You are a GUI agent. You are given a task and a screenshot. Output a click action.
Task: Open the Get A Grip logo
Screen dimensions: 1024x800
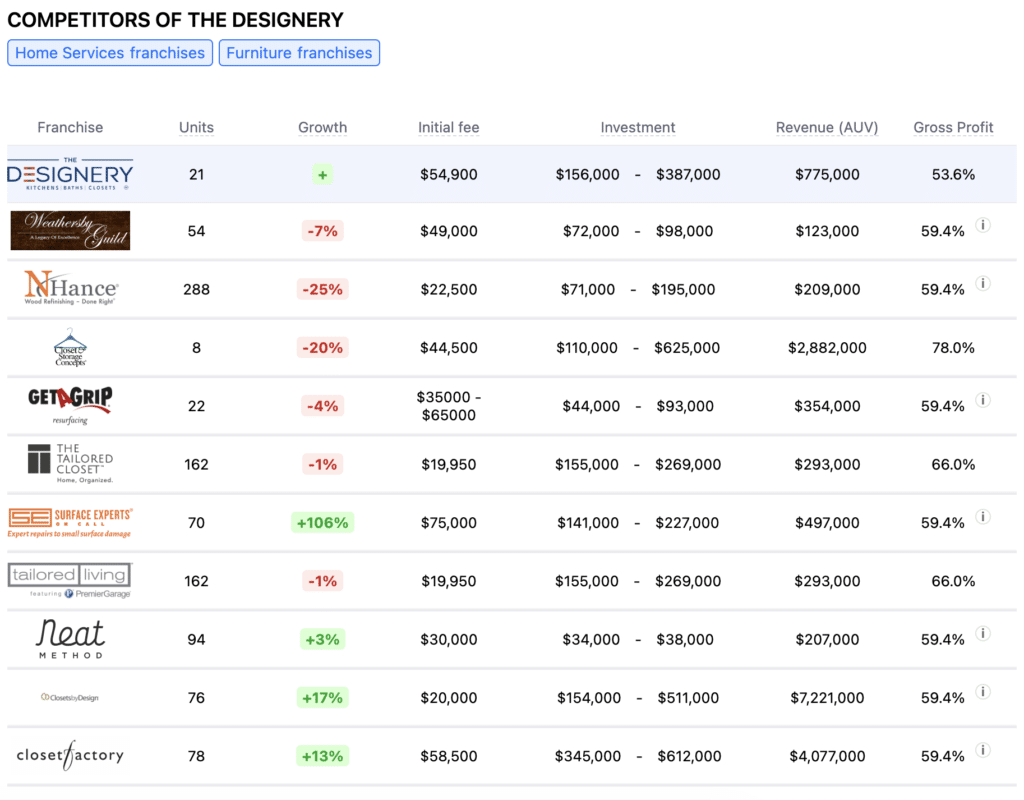(x=70, y=406)
